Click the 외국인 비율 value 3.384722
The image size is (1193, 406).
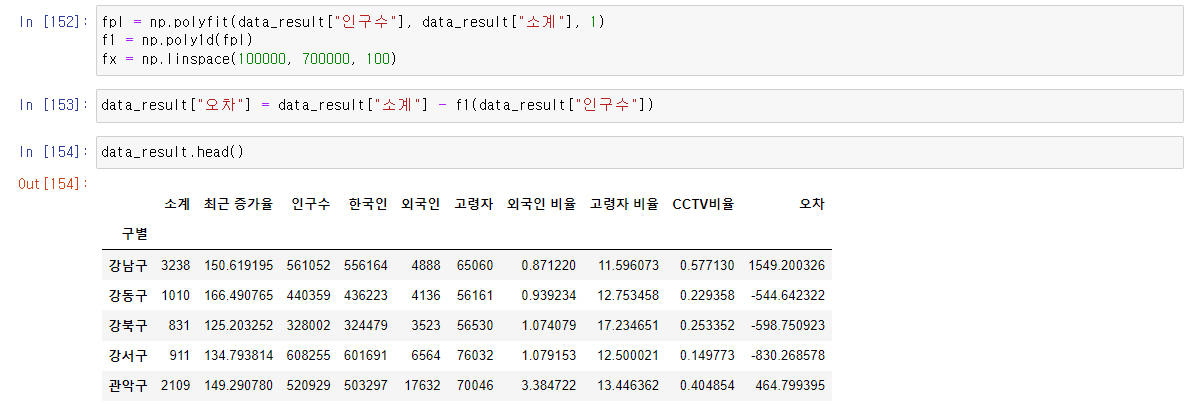coord(549,385)
